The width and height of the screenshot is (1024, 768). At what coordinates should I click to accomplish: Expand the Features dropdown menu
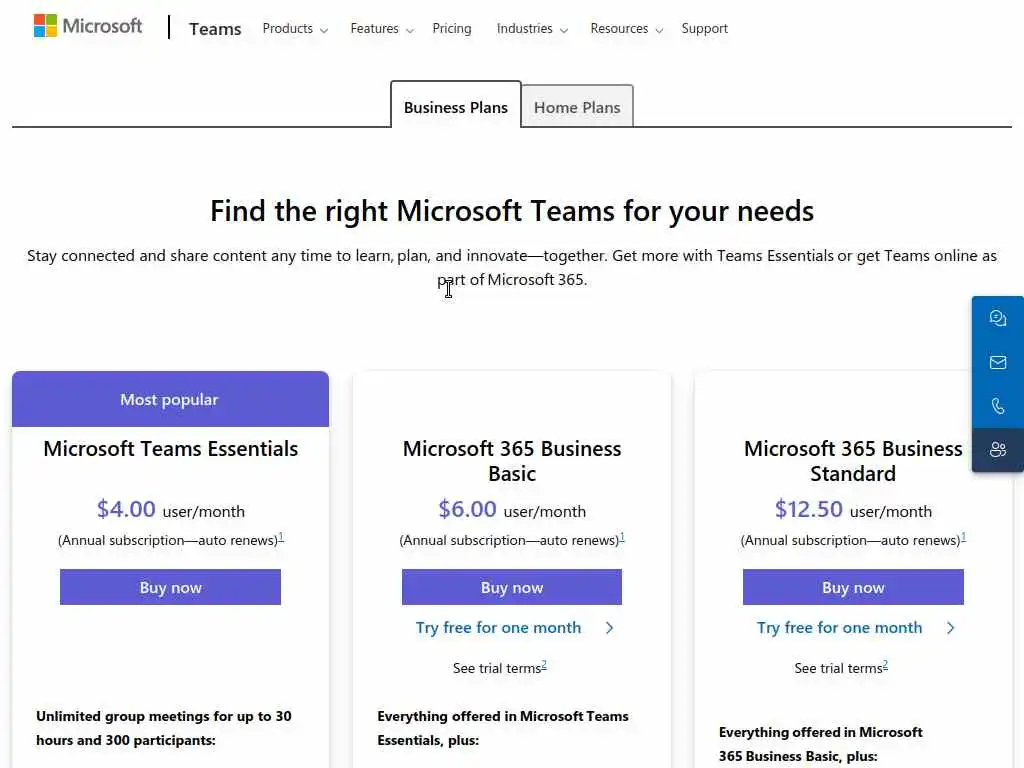[382, 29]
